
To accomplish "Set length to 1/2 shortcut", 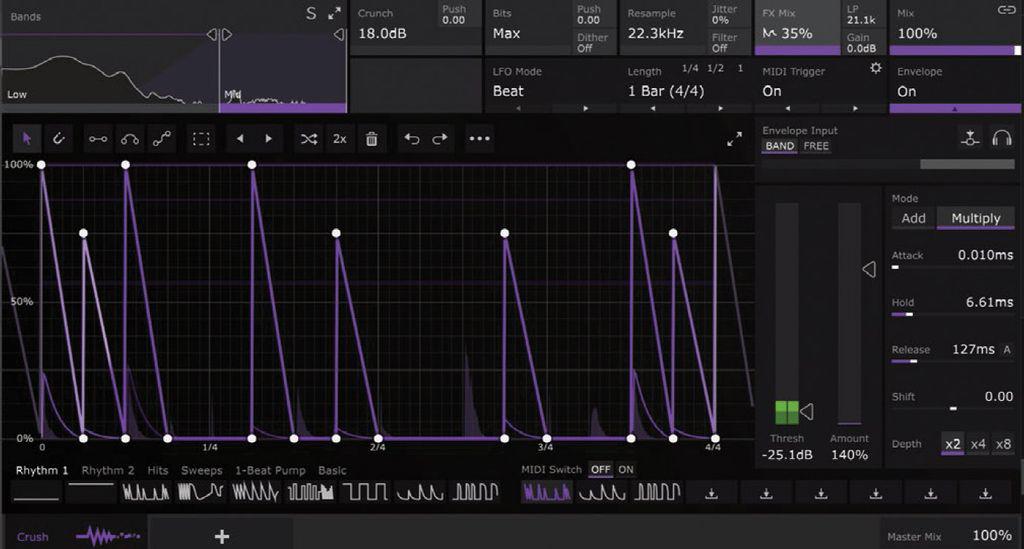I will 715,68.
